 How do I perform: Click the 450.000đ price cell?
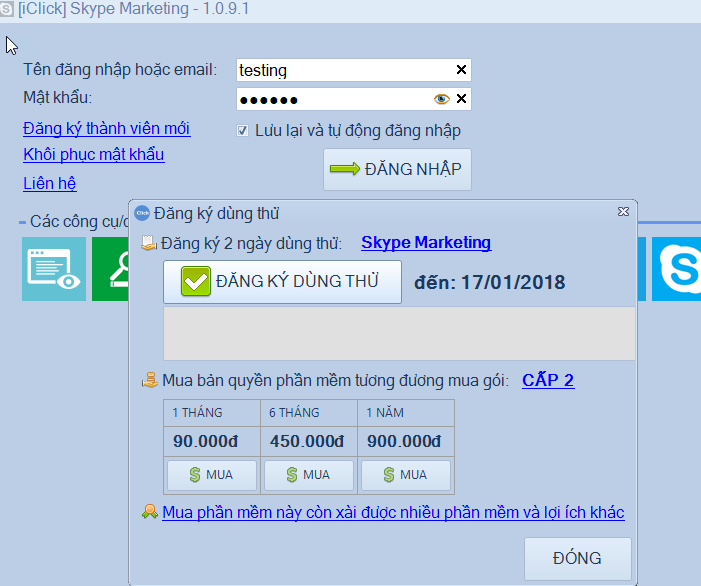[309, 441]
